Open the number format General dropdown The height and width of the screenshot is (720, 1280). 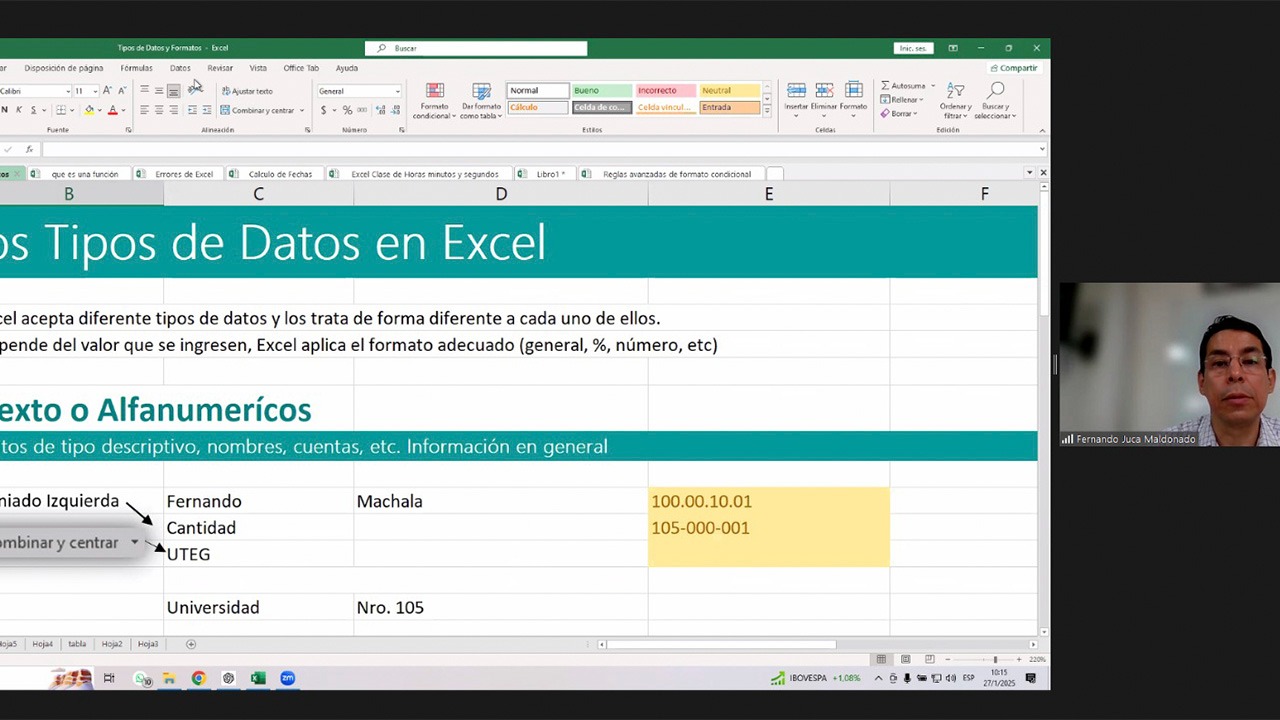coord(397,91)
